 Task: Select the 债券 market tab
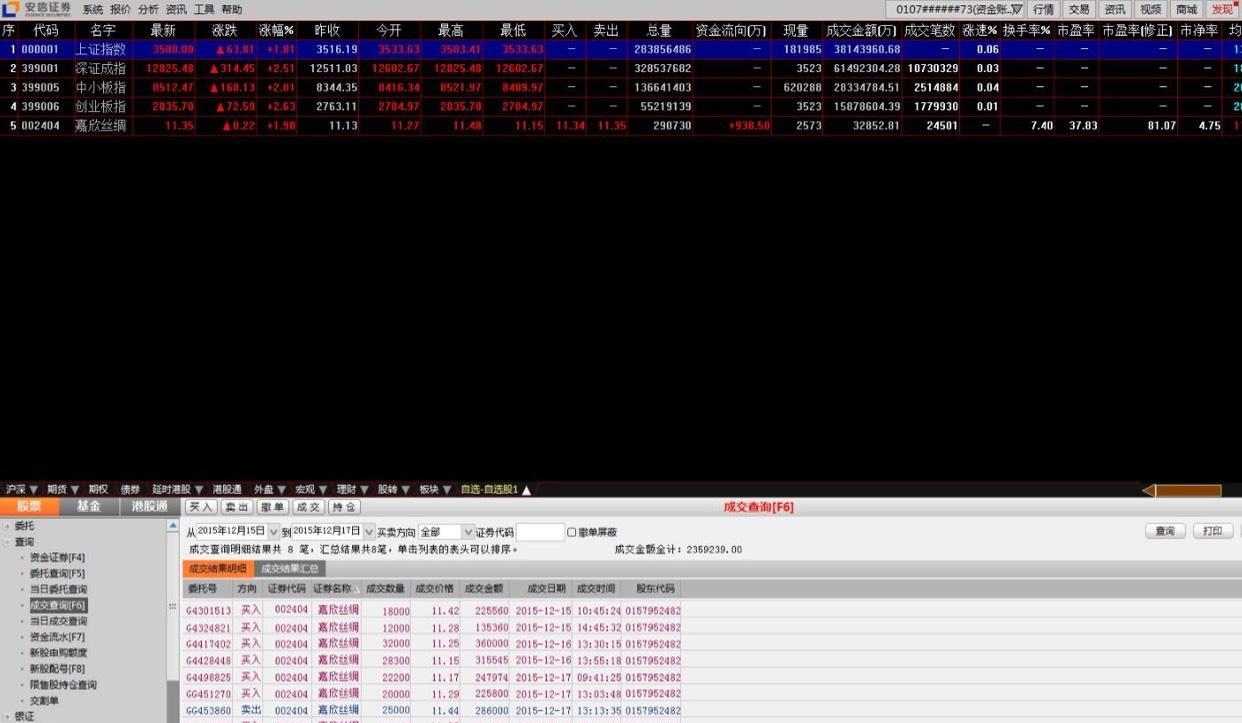click(x=130, y=490)
